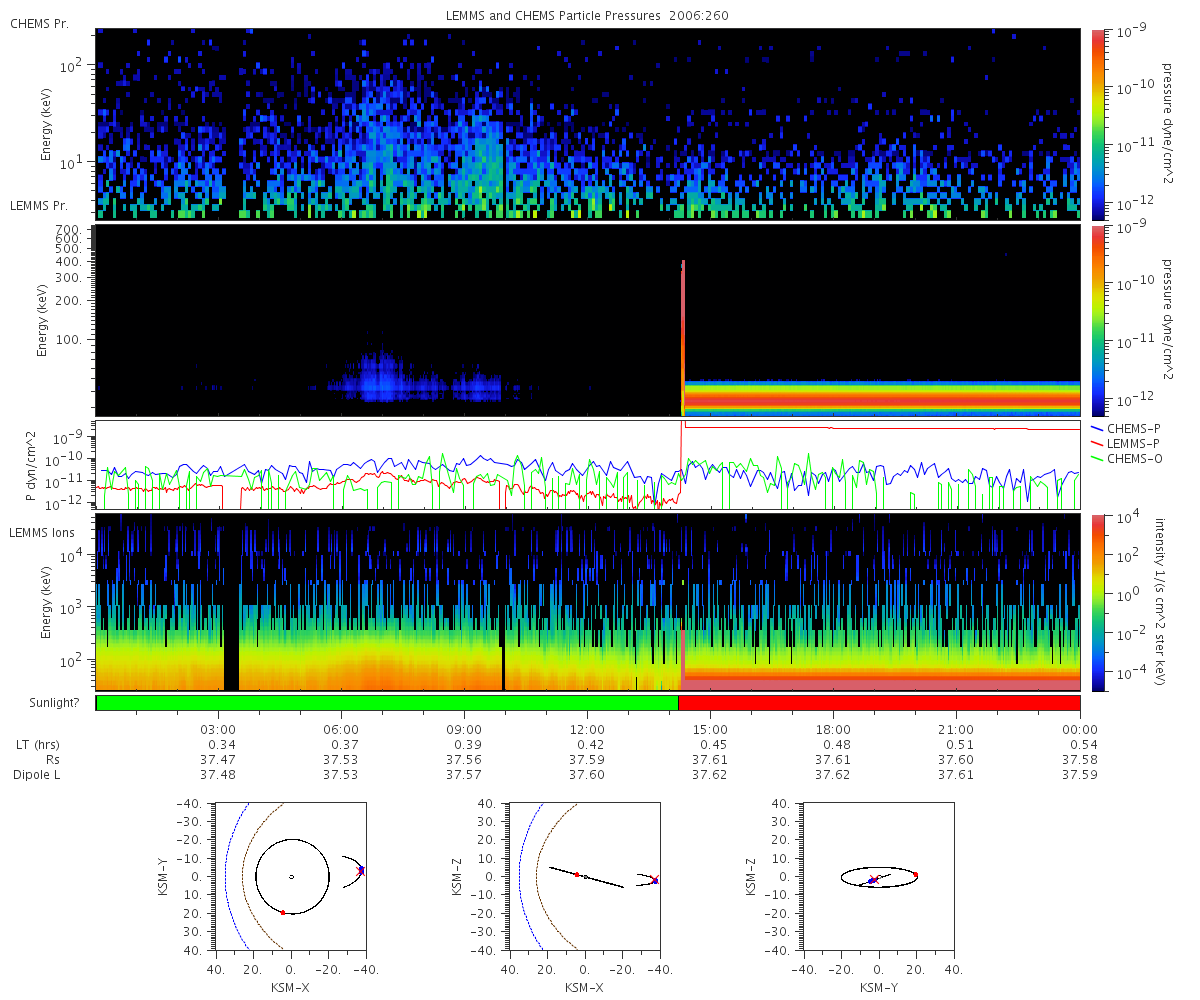Image resolution: width=1200 pixels, height=1000 pixels.
Task: Click the 03:00 time tick label
Action: pos(218,728)
